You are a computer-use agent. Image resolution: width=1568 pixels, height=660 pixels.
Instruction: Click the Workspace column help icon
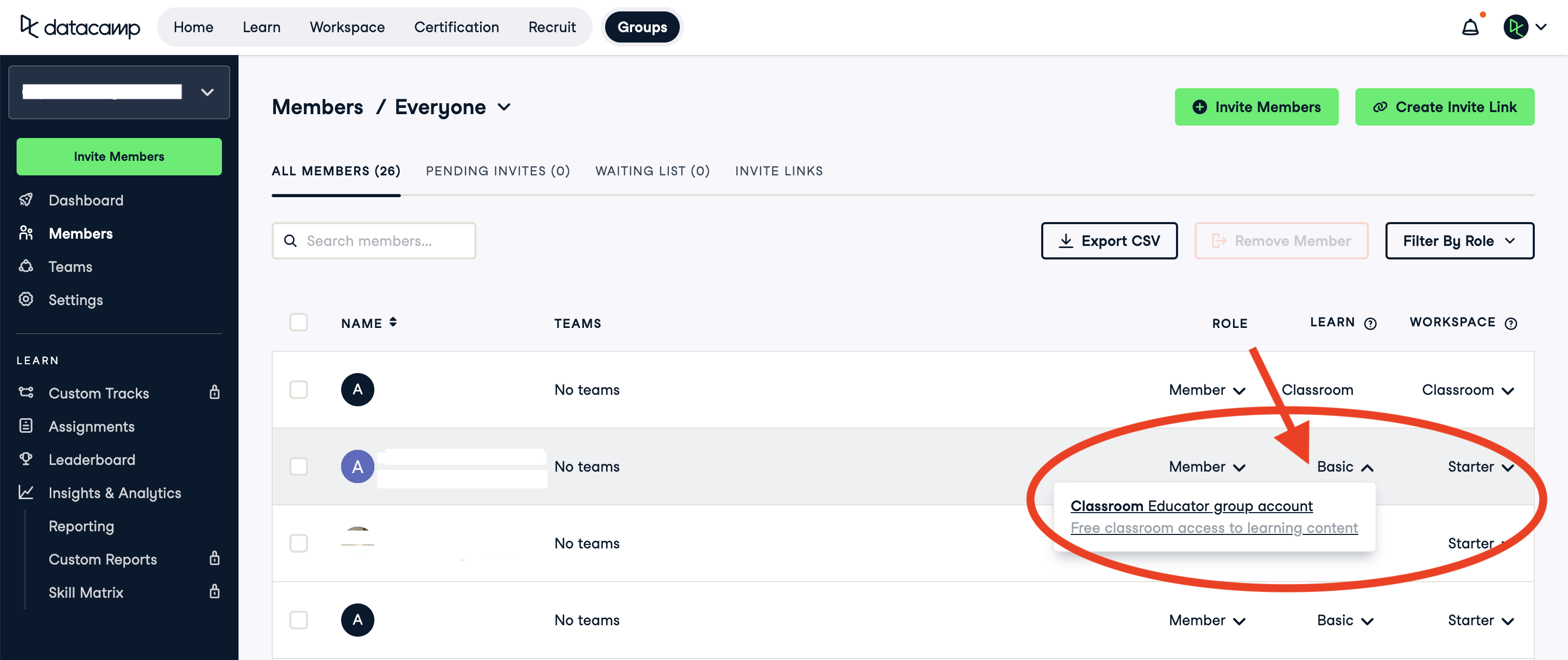point(1511,323)
